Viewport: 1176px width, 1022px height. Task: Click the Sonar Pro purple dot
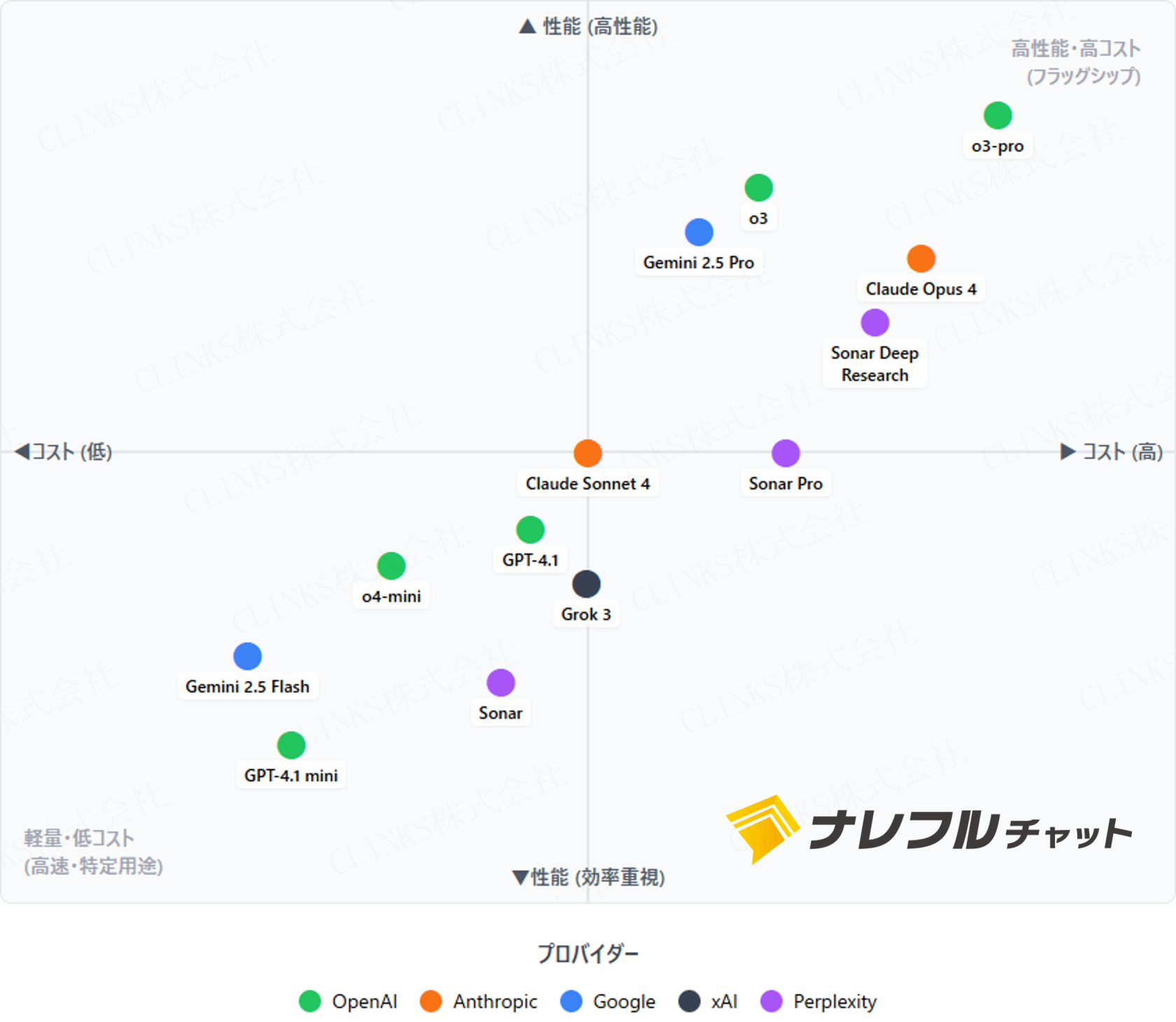pos(786,454)
